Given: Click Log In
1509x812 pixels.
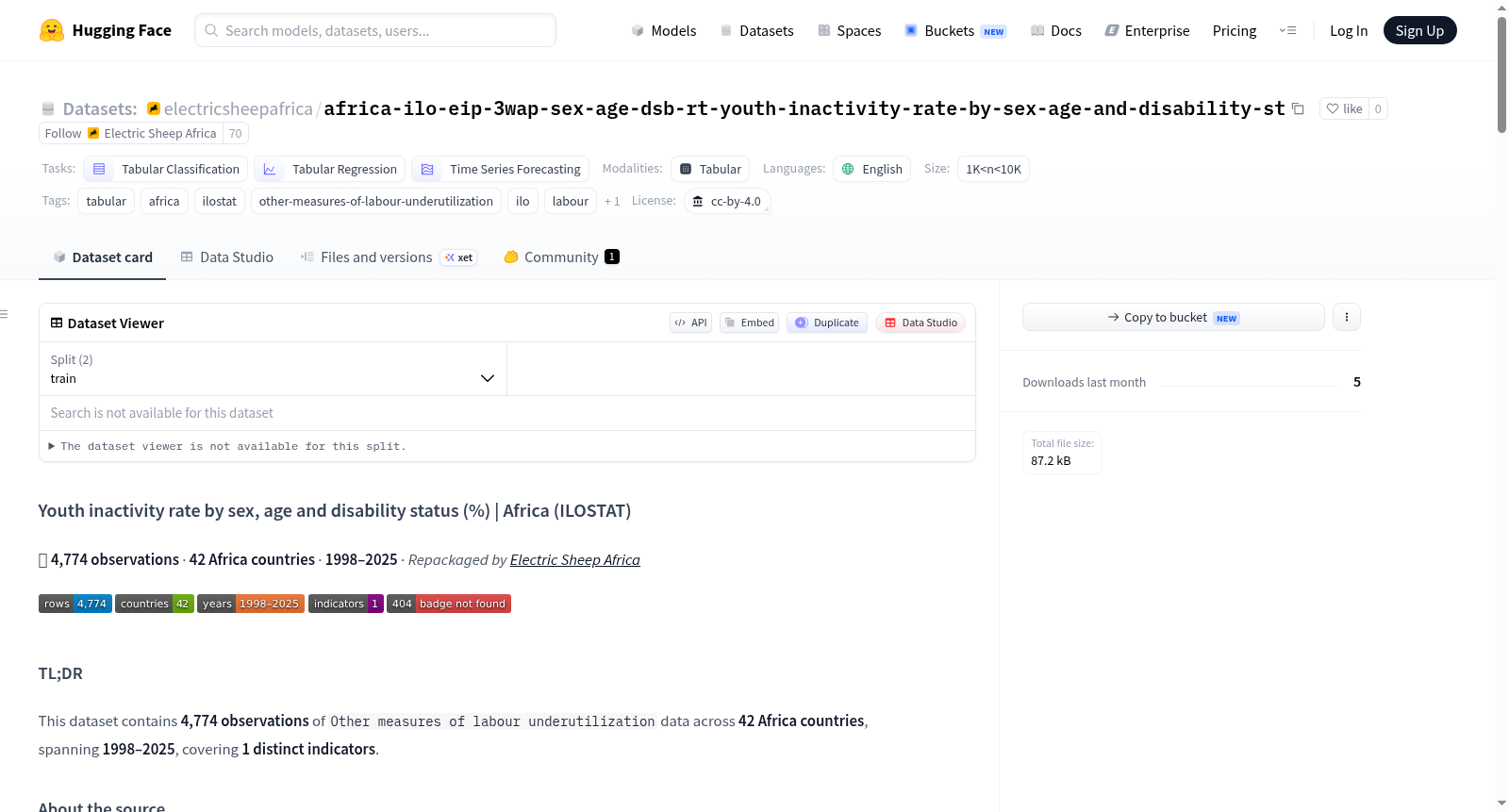Looking at the screenshot, I should [1349, 30].
